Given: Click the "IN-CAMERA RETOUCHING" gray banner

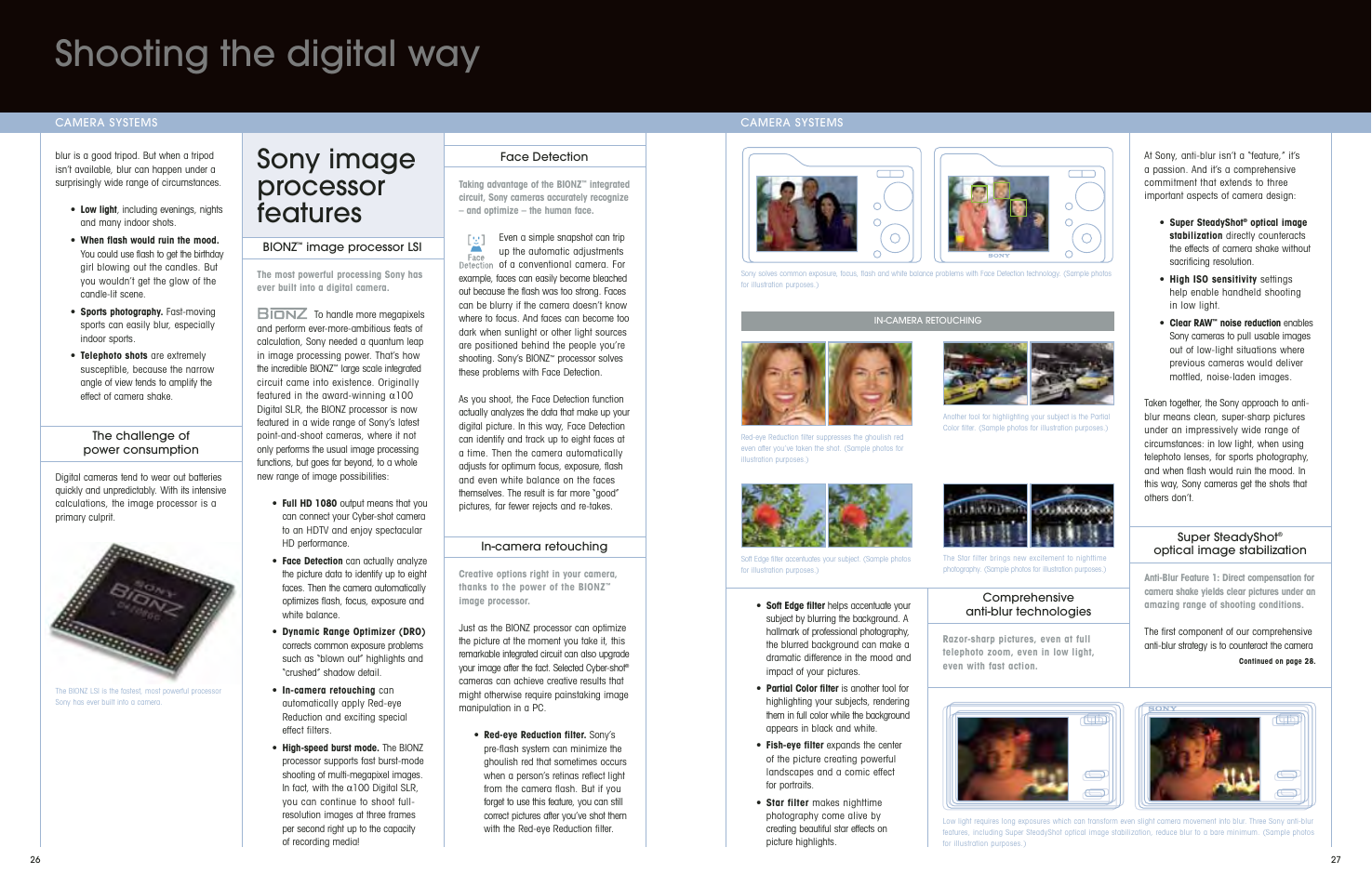Looking at the screenshot, I should point(927,321).
